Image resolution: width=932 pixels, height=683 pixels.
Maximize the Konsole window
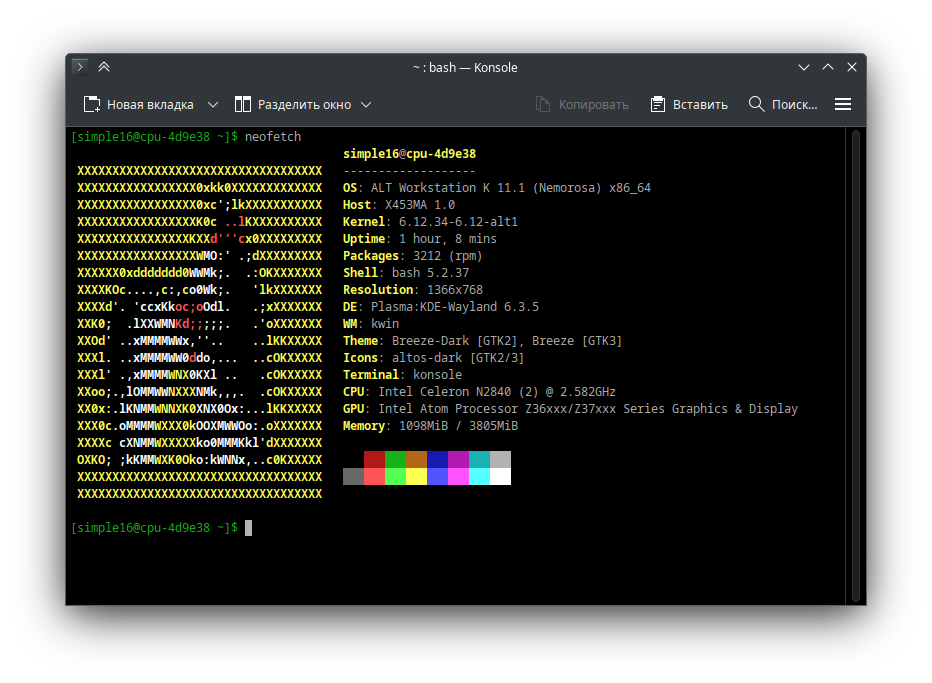pos(828,67)
